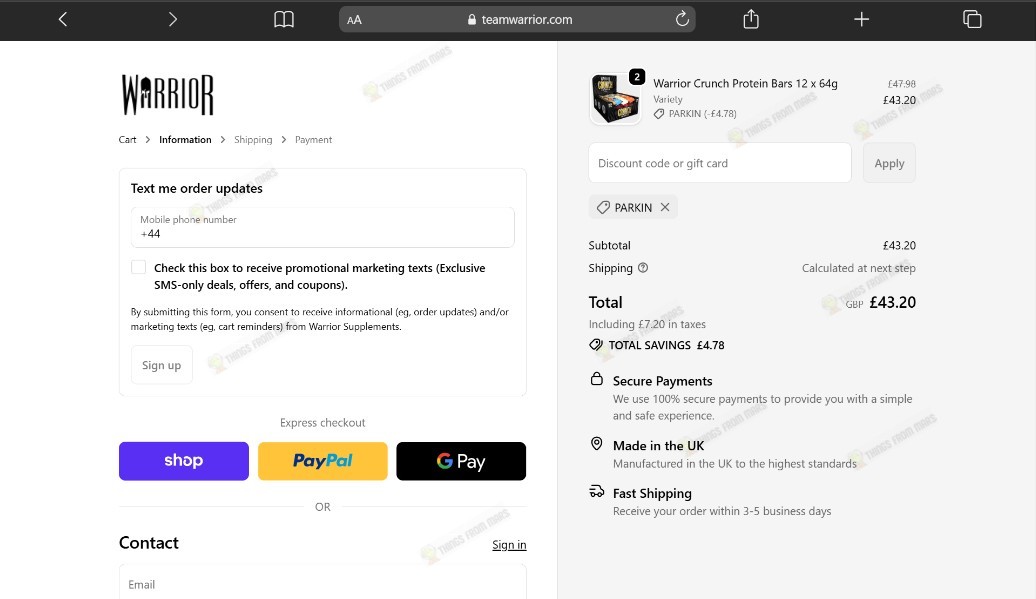Click the Sign up button
Screen dimensions: 1036x599
tap(161, 365)
